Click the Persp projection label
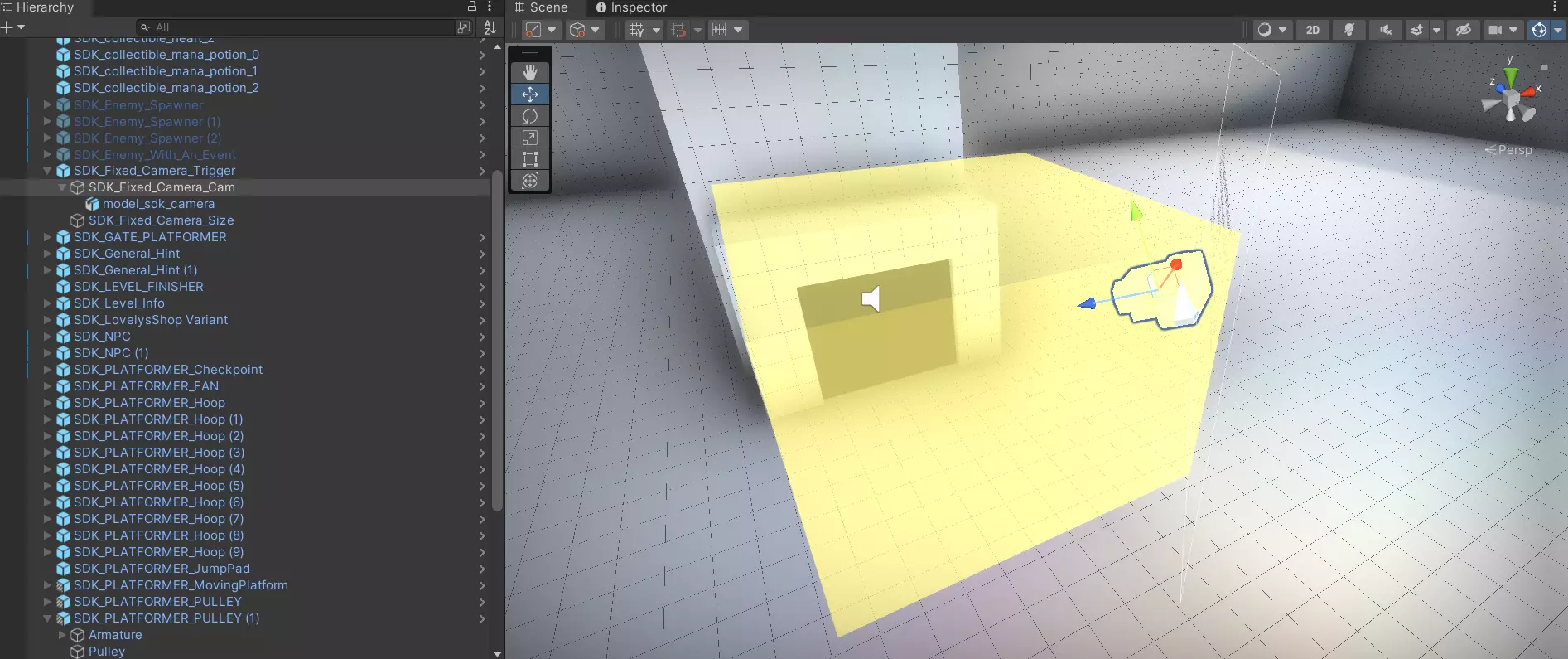 coord(1514,150)
